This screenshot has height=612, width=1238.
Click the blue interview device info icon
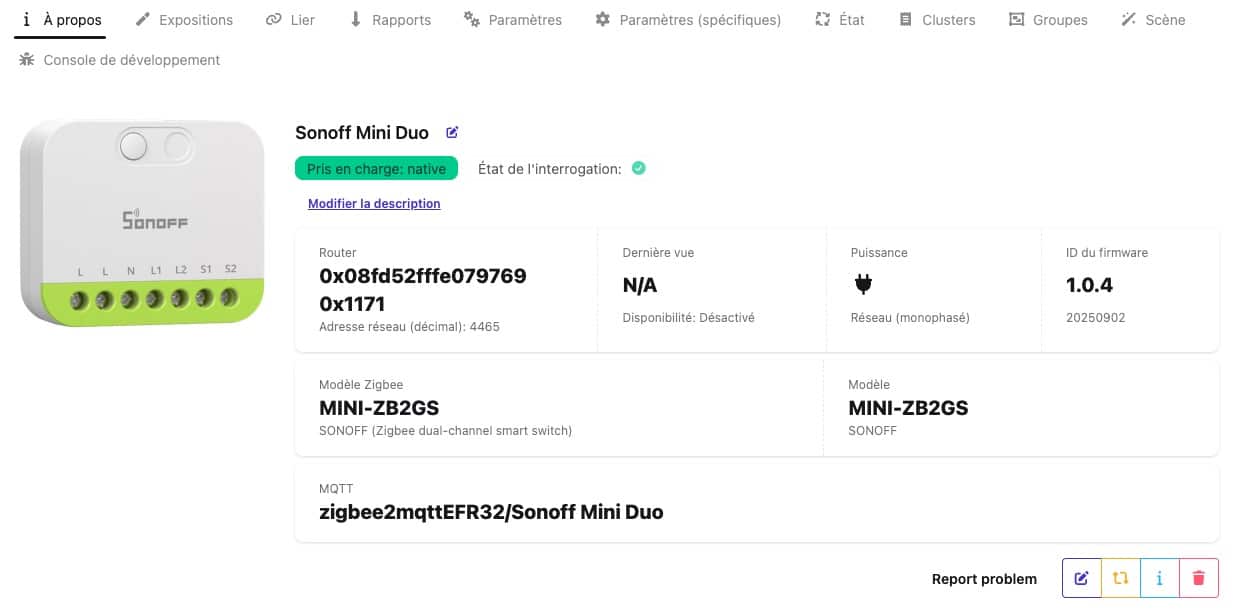click(1159, 578)
